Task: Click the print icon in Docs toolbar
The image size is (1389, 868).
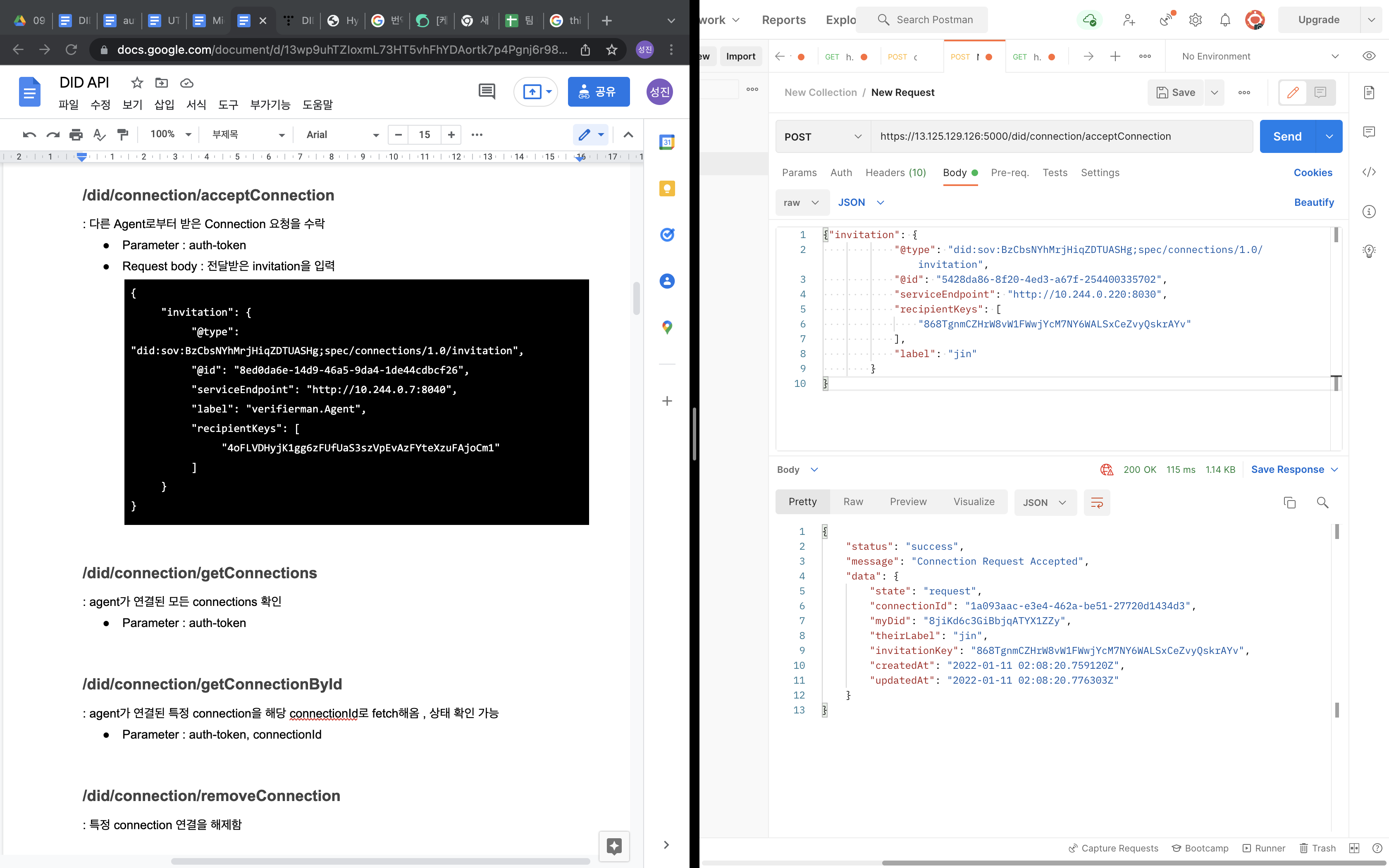Action: 76,134
